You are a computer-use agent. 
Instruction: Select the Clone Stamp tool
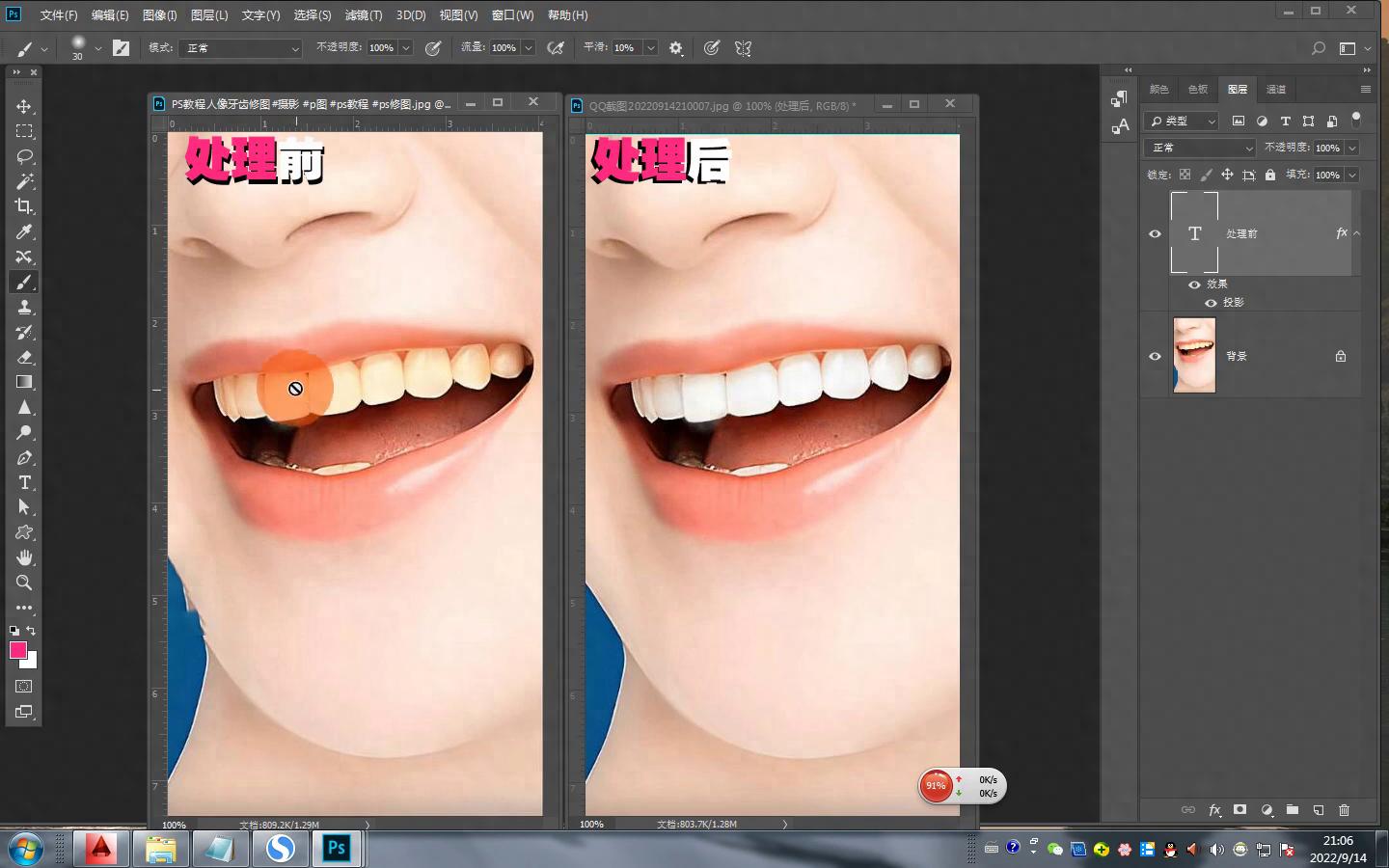coord(24,307)
